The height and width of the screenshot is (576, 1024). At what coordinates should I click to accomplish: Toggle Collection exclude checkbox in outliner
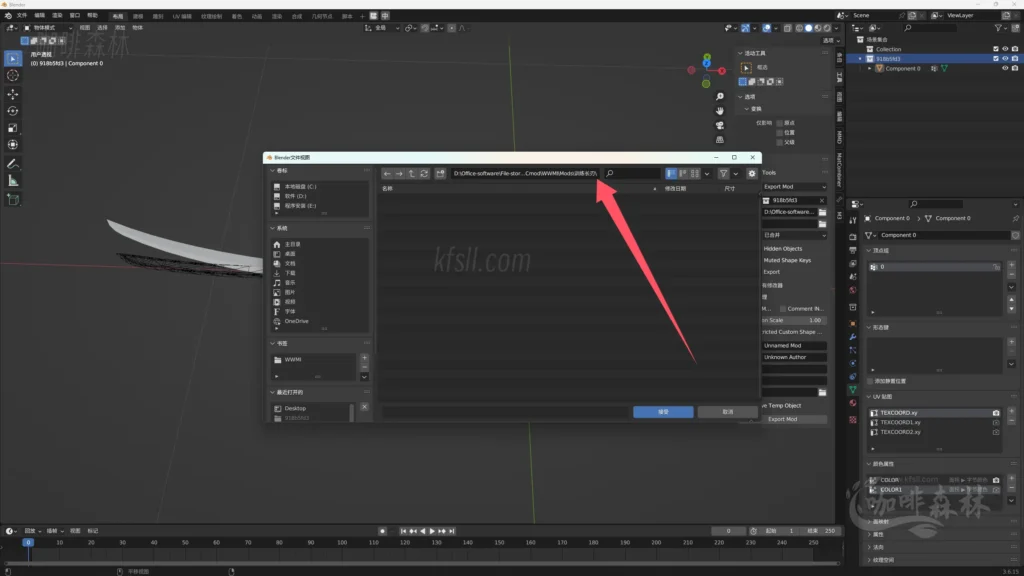click(x=995, y=49)
